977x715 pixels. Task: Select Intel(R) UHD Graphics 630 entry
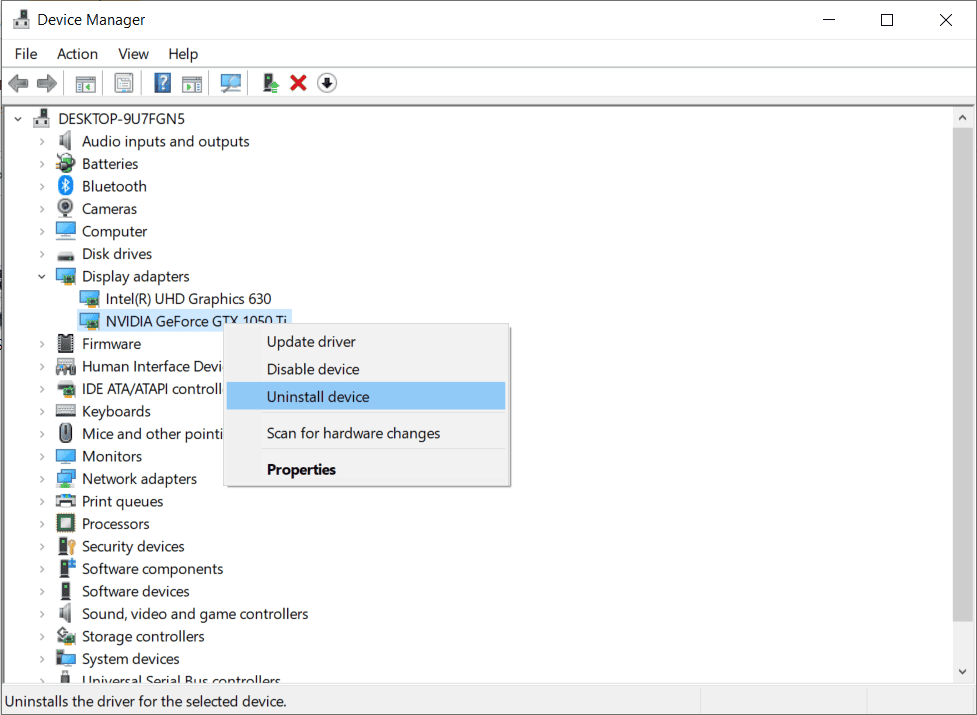coord(188,298)
